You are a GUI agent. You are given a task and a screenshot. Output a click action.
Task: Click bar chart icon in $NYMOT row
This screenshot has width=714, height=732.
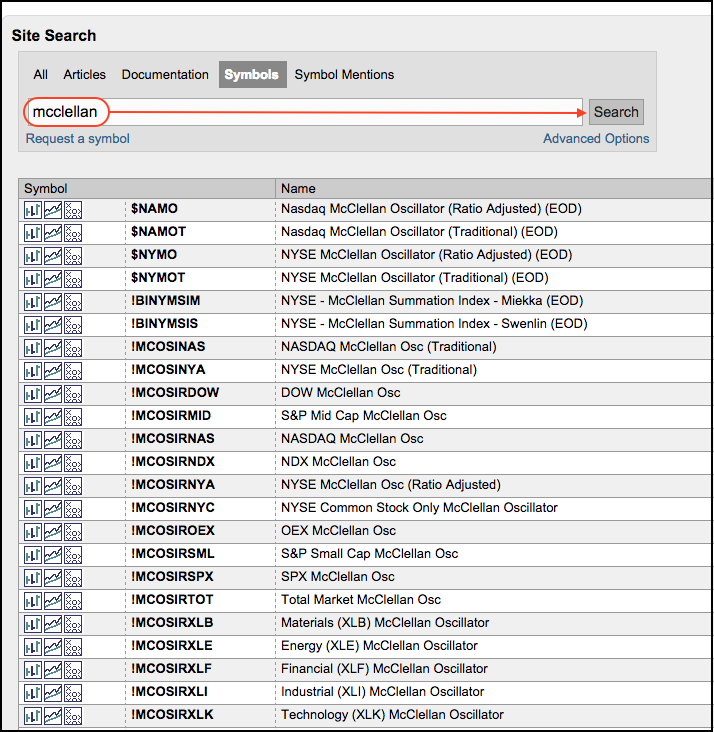[x=33, y=278]
